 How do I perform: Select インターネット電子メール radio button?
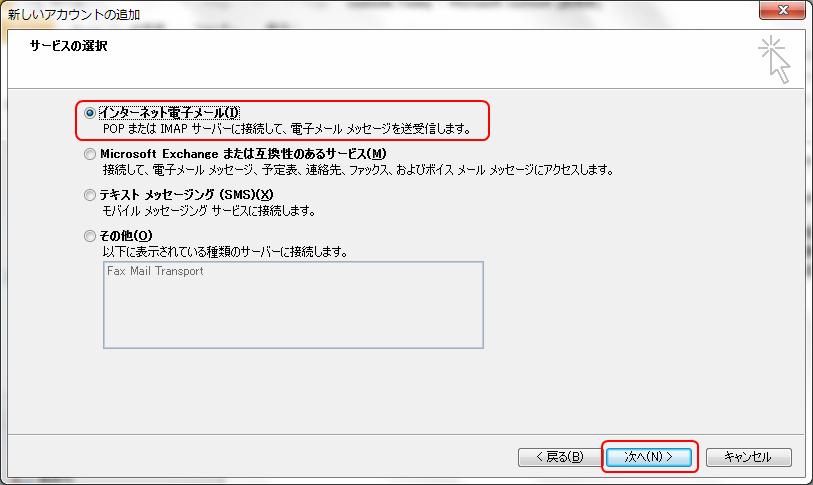coord(90,113)
